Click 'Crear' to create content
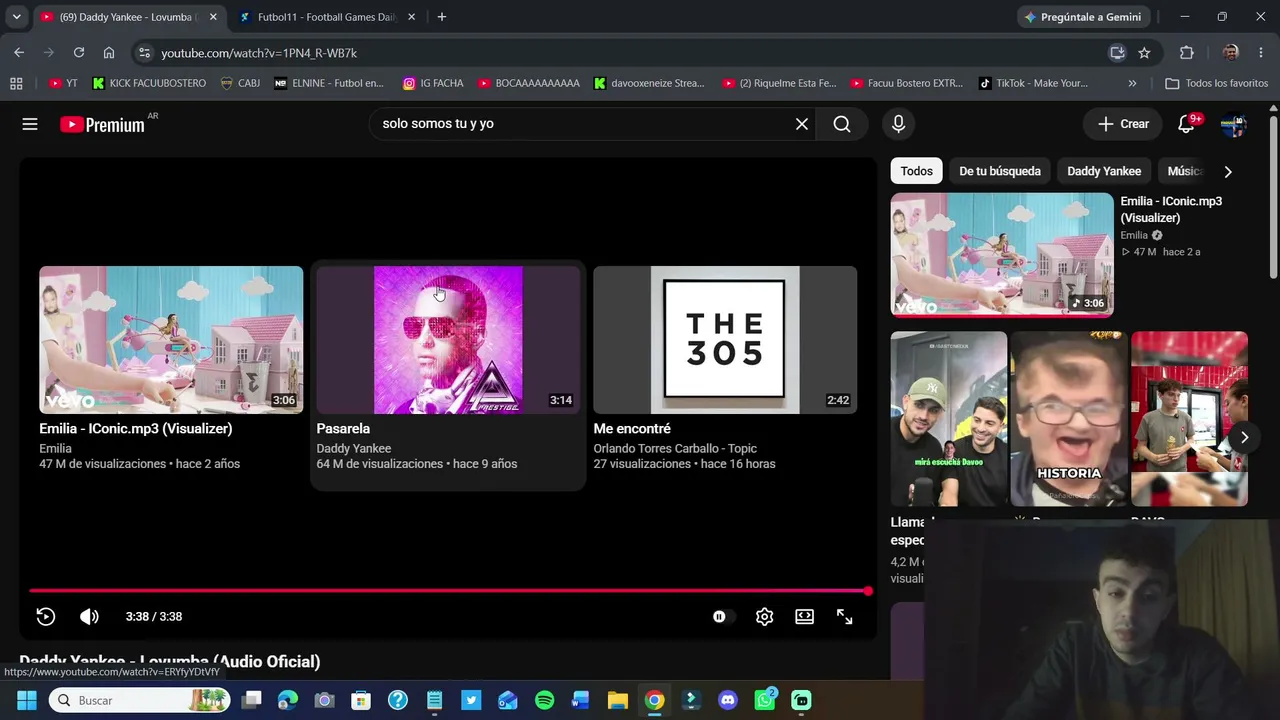Image resolution: width=1280 pixels, height=720 pixels. [x=1124, y=124]
